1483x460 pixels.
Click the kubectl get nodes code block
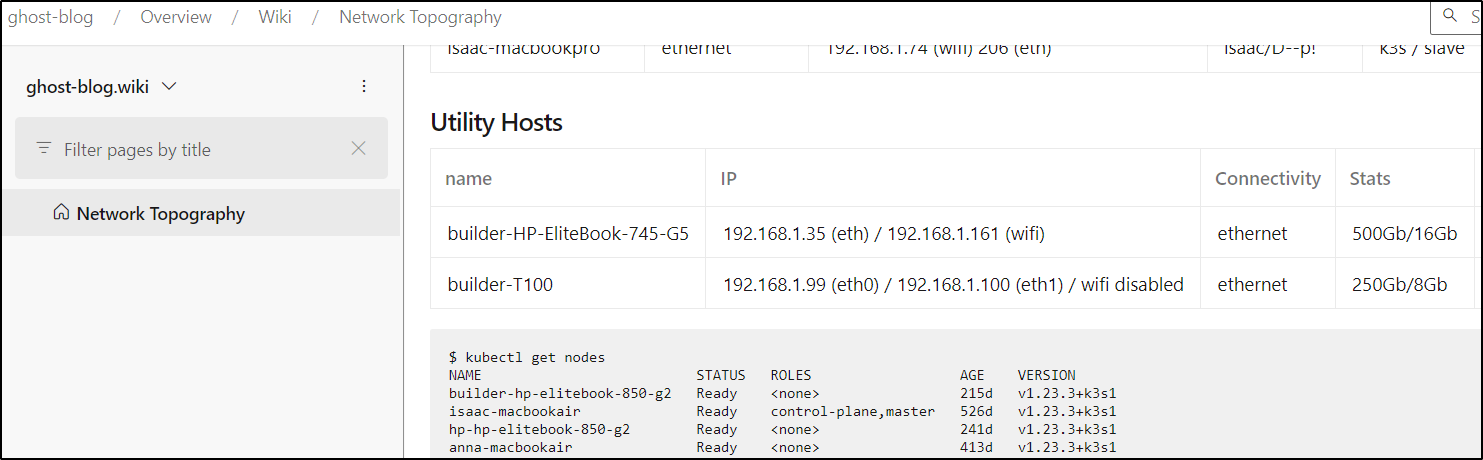955,395
